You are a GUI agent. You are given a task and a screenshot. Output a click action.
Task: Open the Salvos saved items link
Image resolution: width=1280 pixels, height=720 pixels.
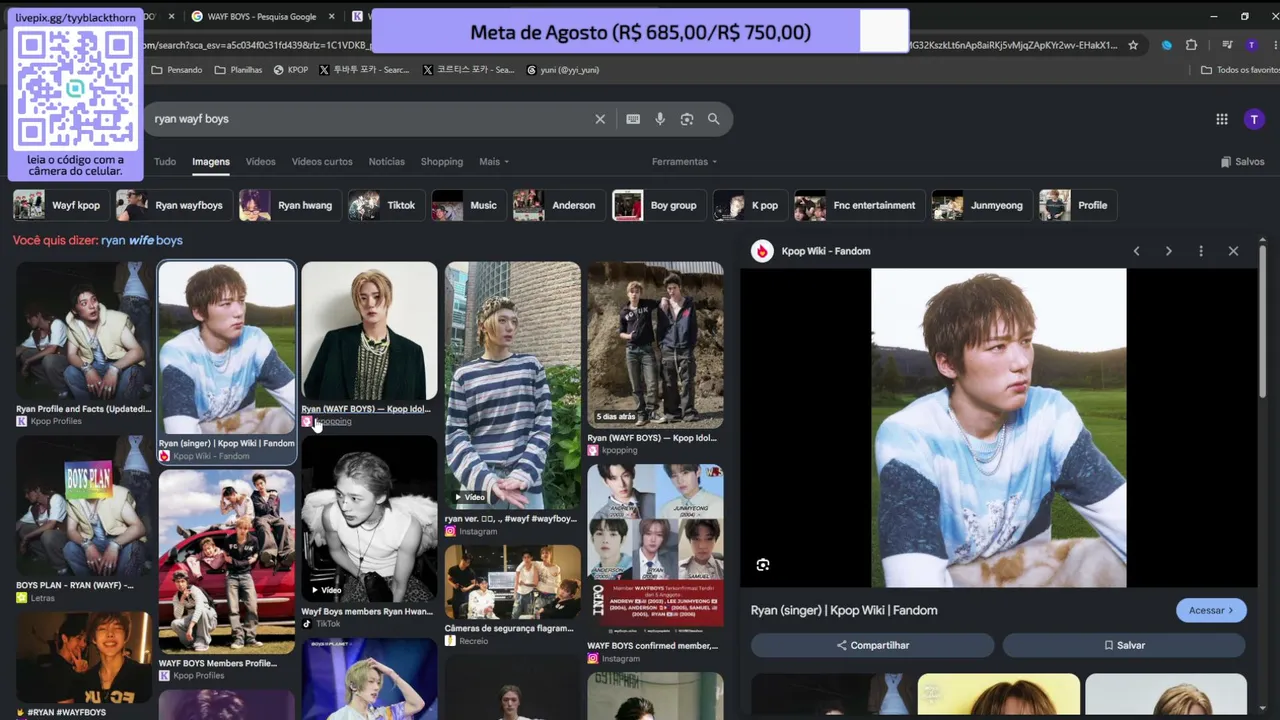(x=1243, y=162)
